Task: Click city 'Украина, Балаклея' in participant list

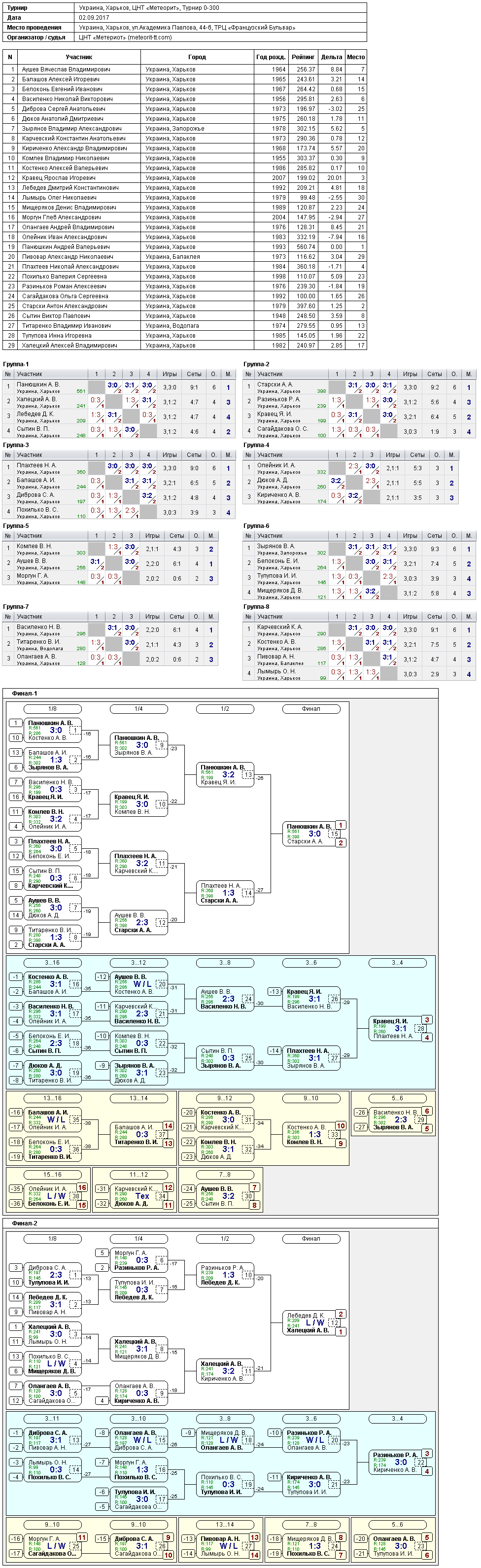Action: (x=172, y=257)
